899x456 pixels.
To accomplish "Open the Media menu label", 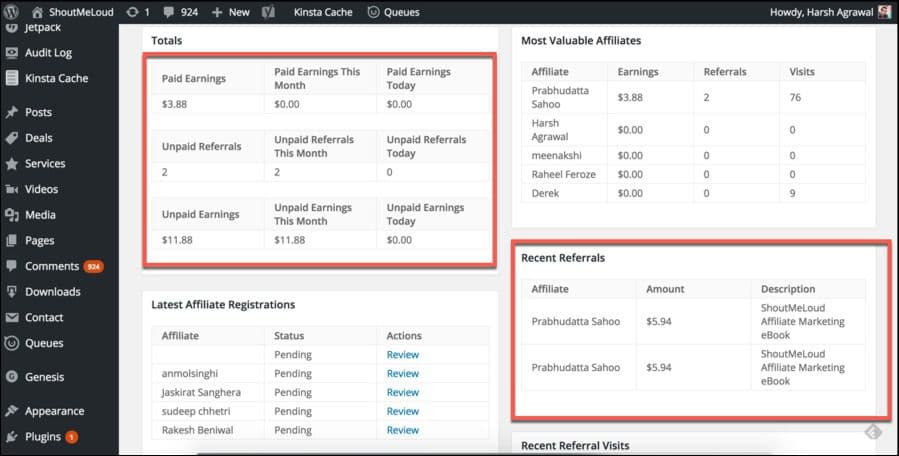I will [40, 215].
